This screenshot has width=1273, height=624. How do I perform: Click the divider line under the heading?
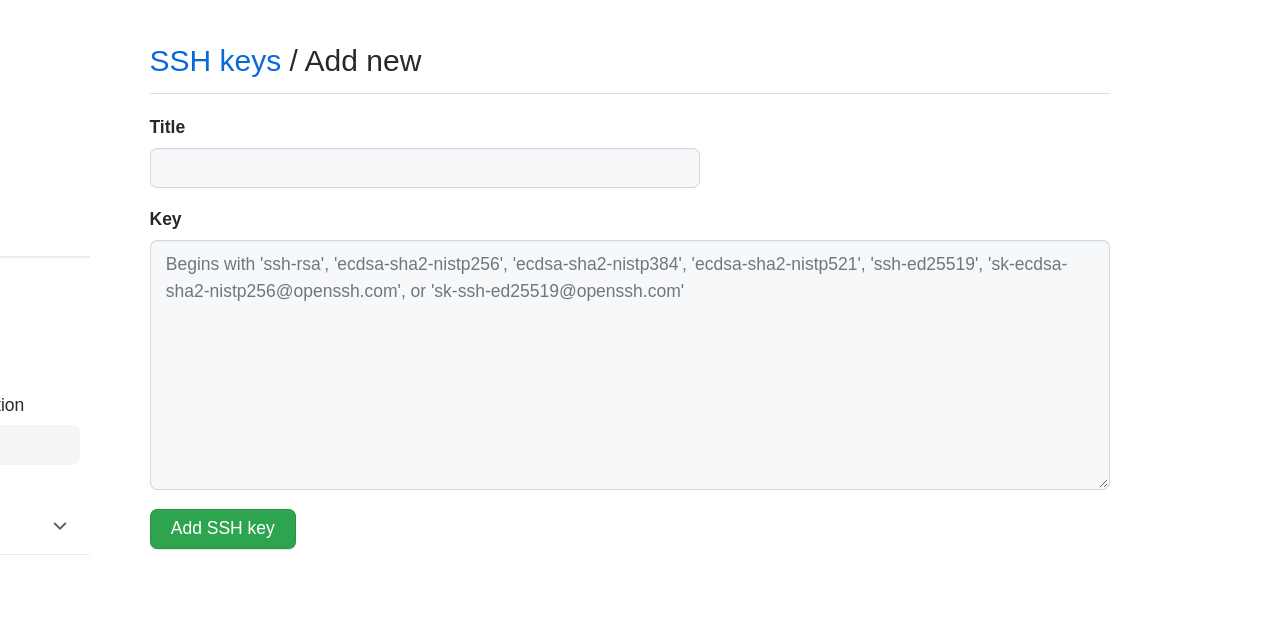[629, 94]
